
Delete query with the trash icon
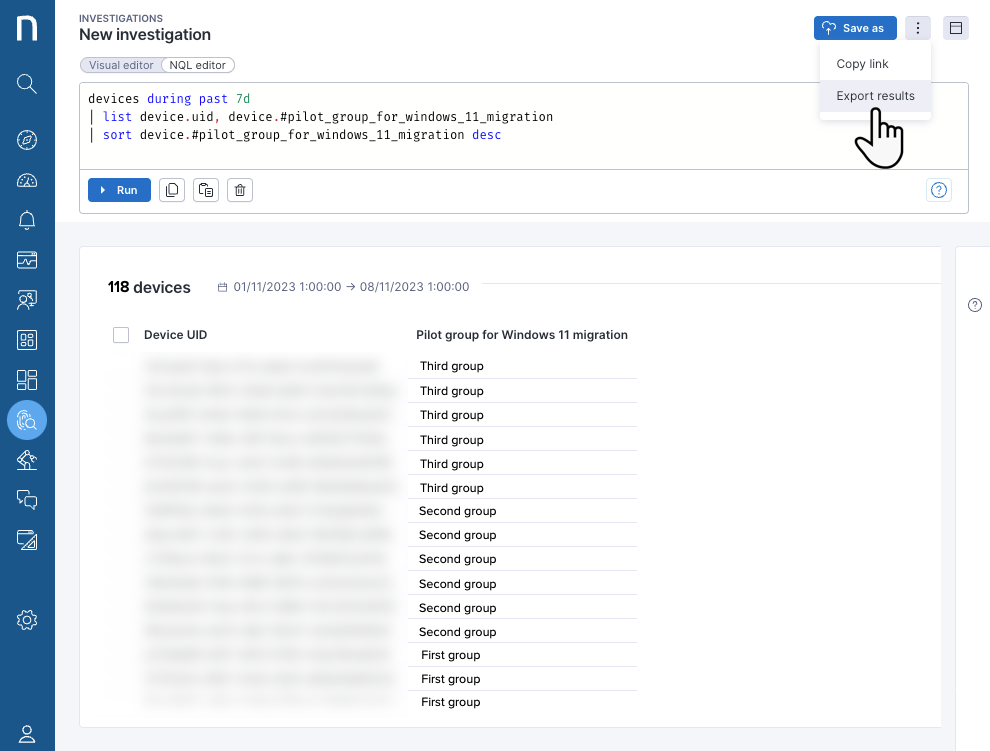coord(239,190)
